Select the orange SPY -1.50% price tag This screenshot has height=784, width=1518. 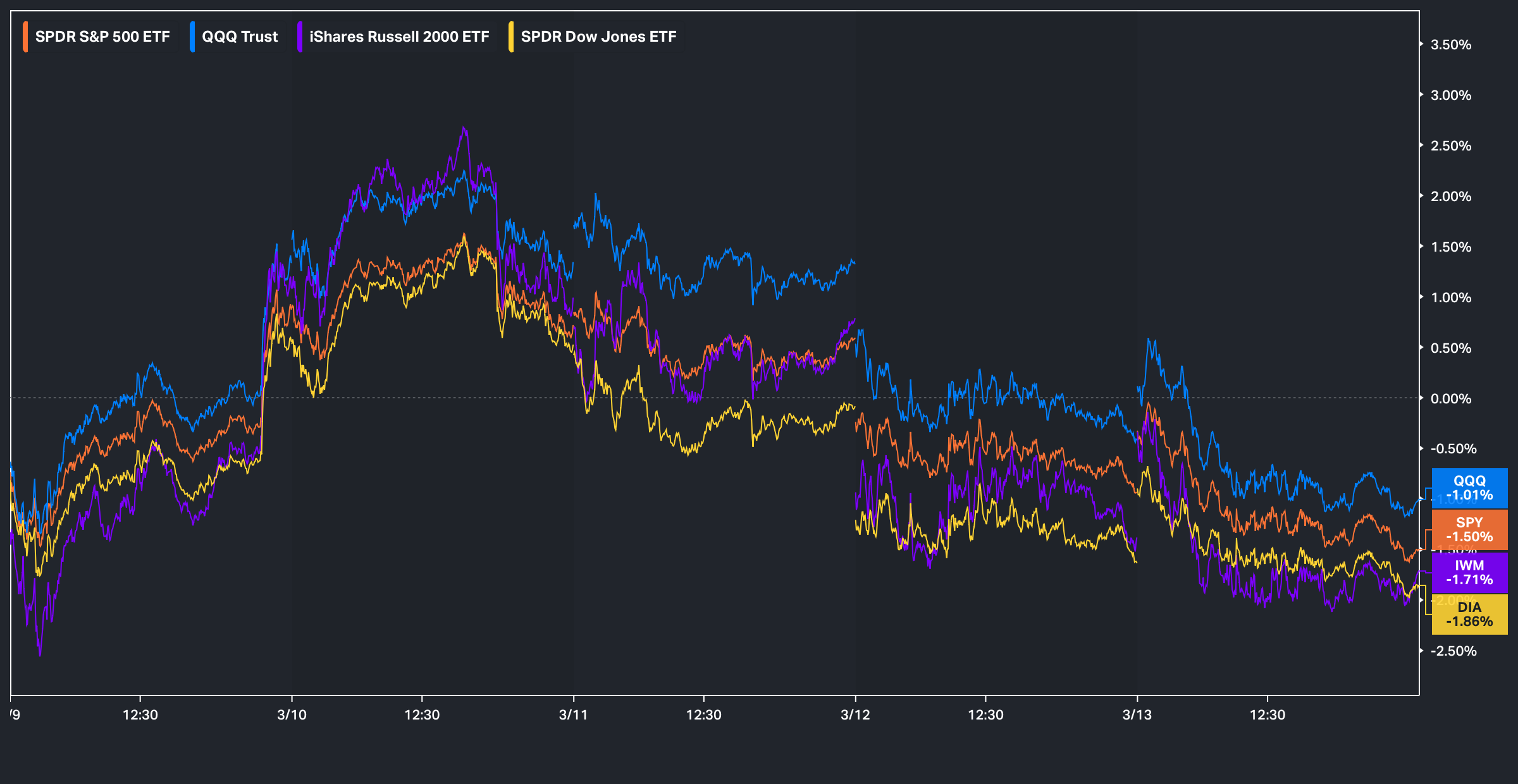[1469, 529]
